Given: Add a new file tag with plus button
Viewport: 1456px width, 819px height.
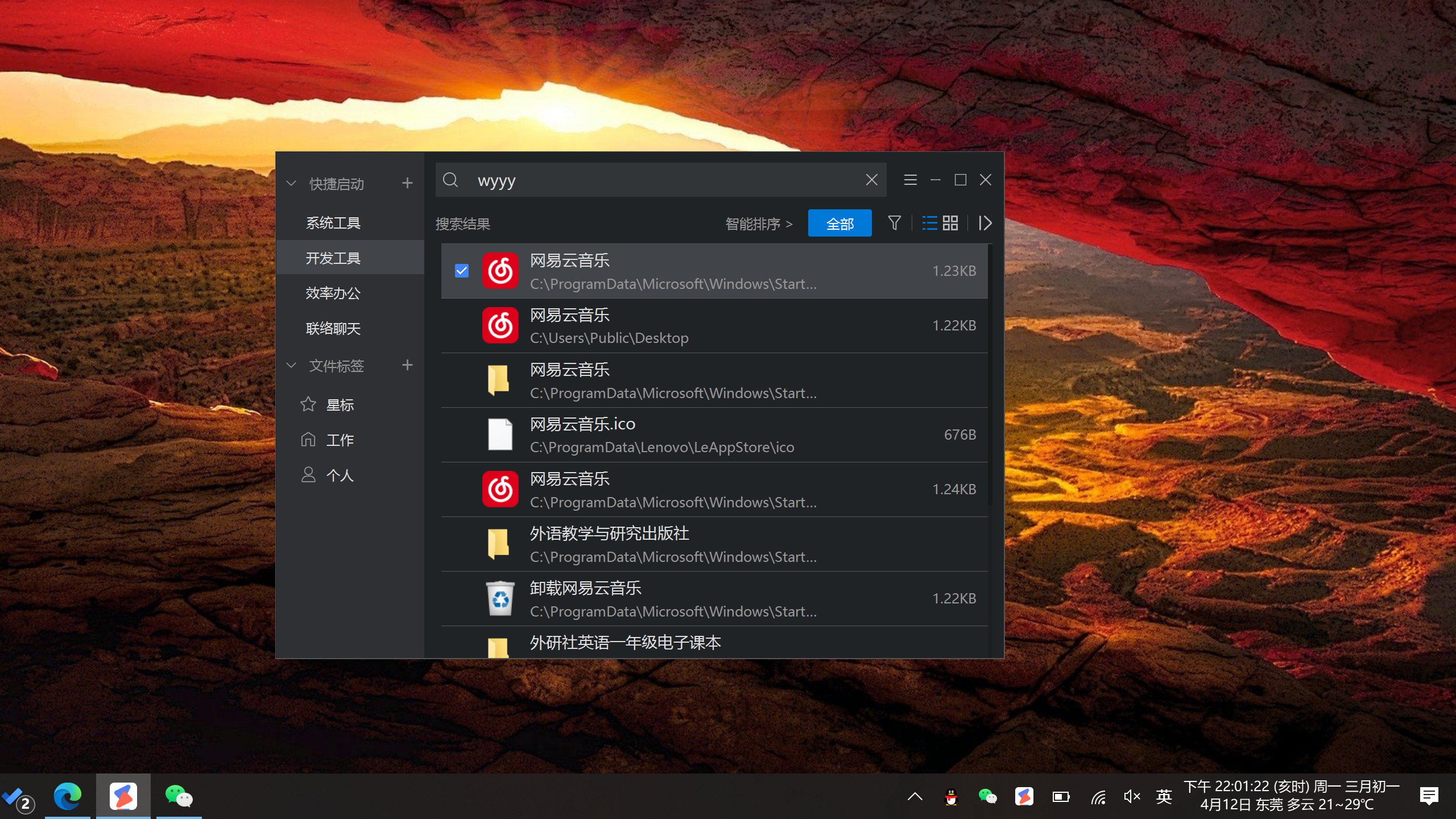Looking at the screenshot, I should click(408, 365).
